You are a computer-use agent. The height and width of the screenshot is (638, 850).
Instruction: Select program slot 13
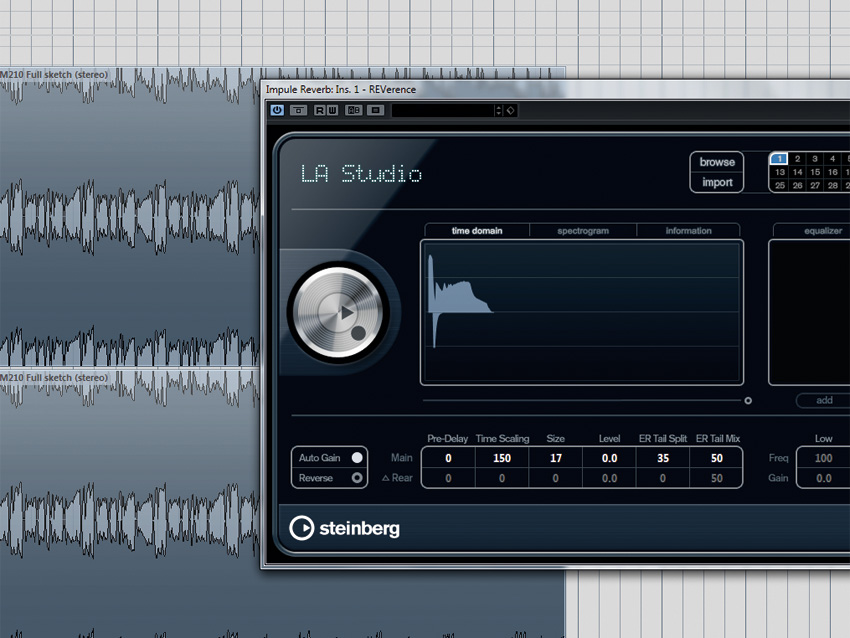point(780,172)
